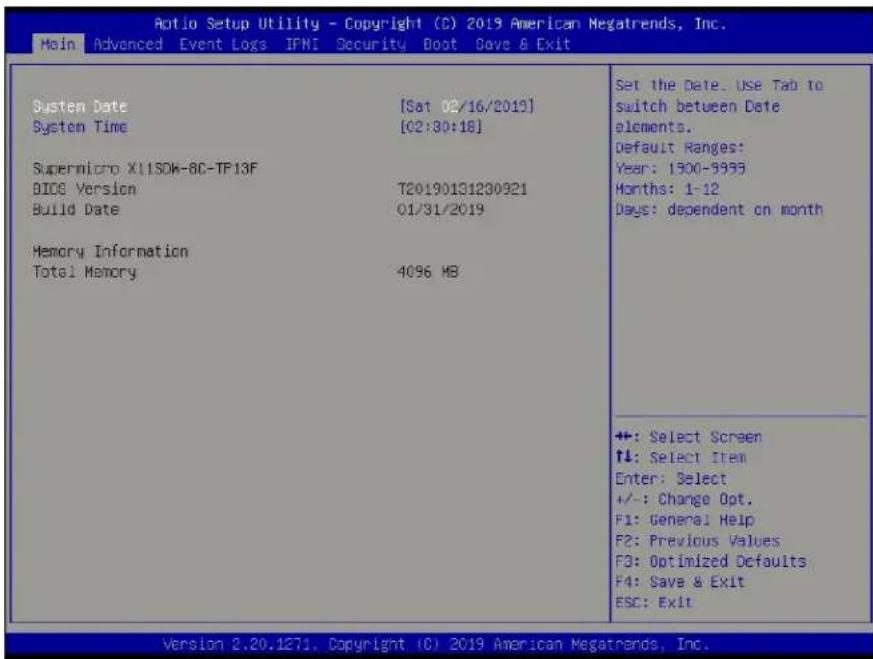Select the System Time label

80,127
